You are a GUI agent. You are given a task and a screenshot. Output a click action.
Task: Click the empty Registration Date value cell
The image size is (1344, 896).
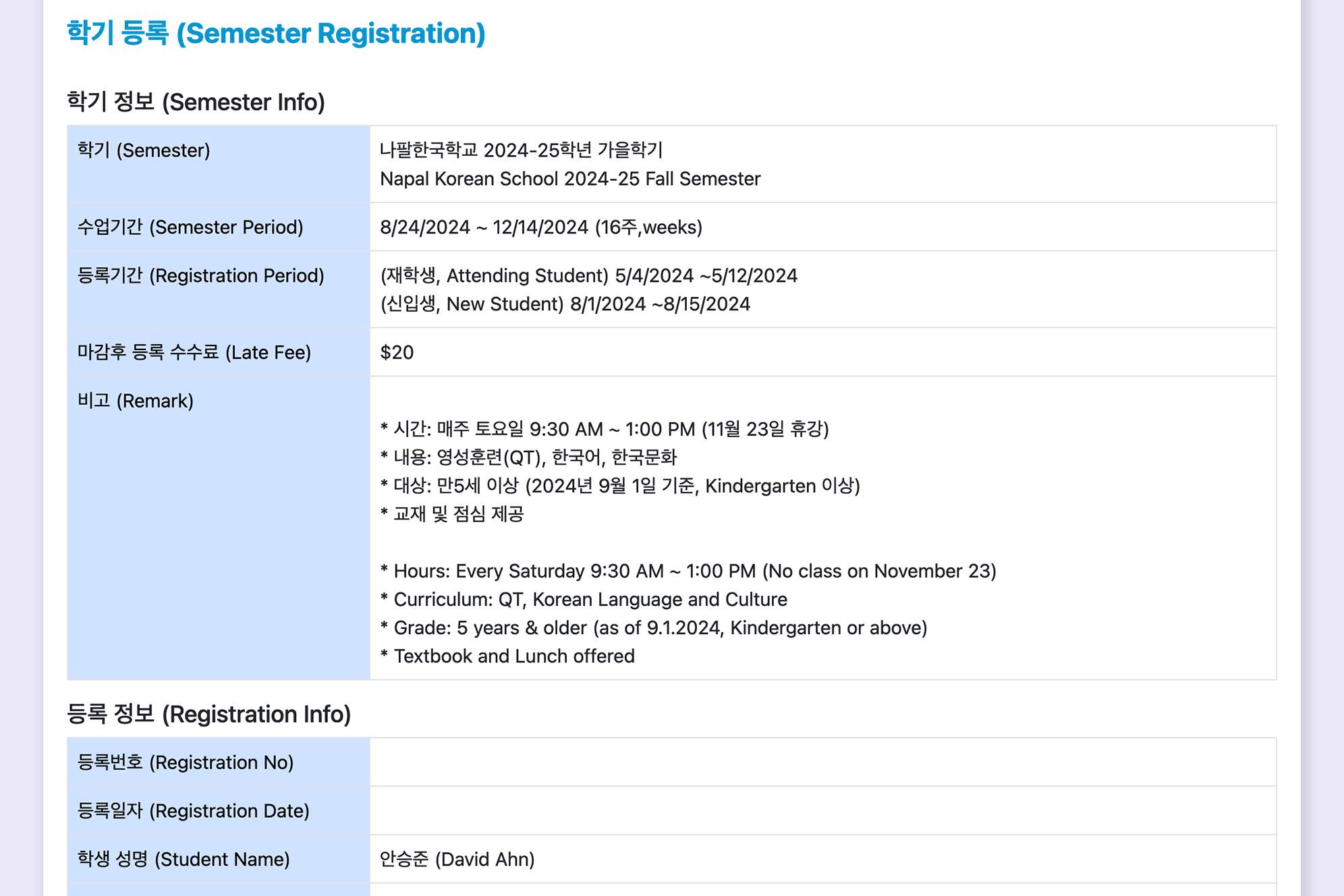[x=822, y=810]
